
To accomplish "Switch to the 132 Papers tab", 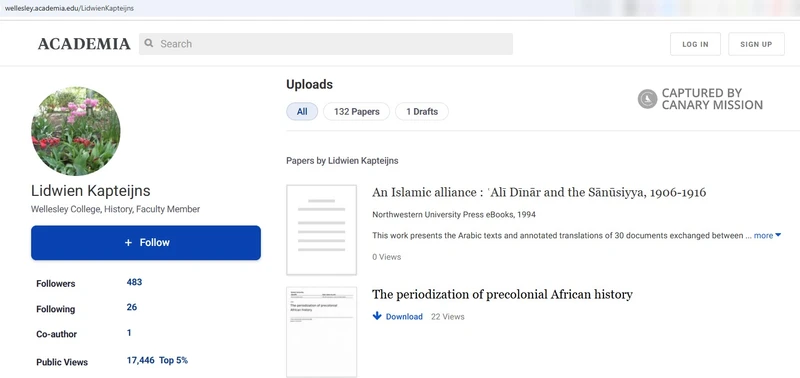I will pos(357,112).
